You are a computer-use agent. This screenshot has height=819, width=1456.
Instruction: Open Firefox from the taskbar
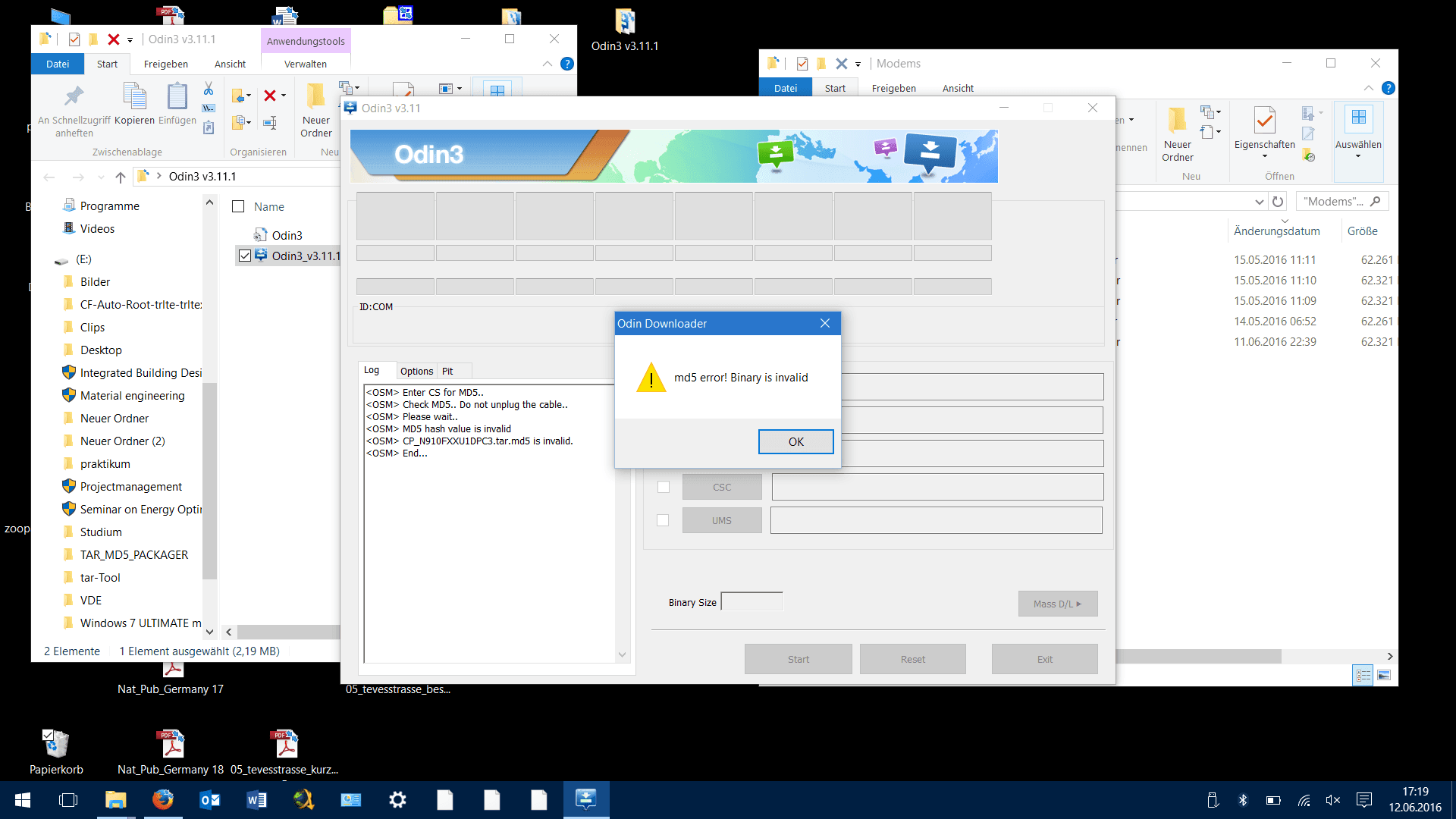(162, 800)
